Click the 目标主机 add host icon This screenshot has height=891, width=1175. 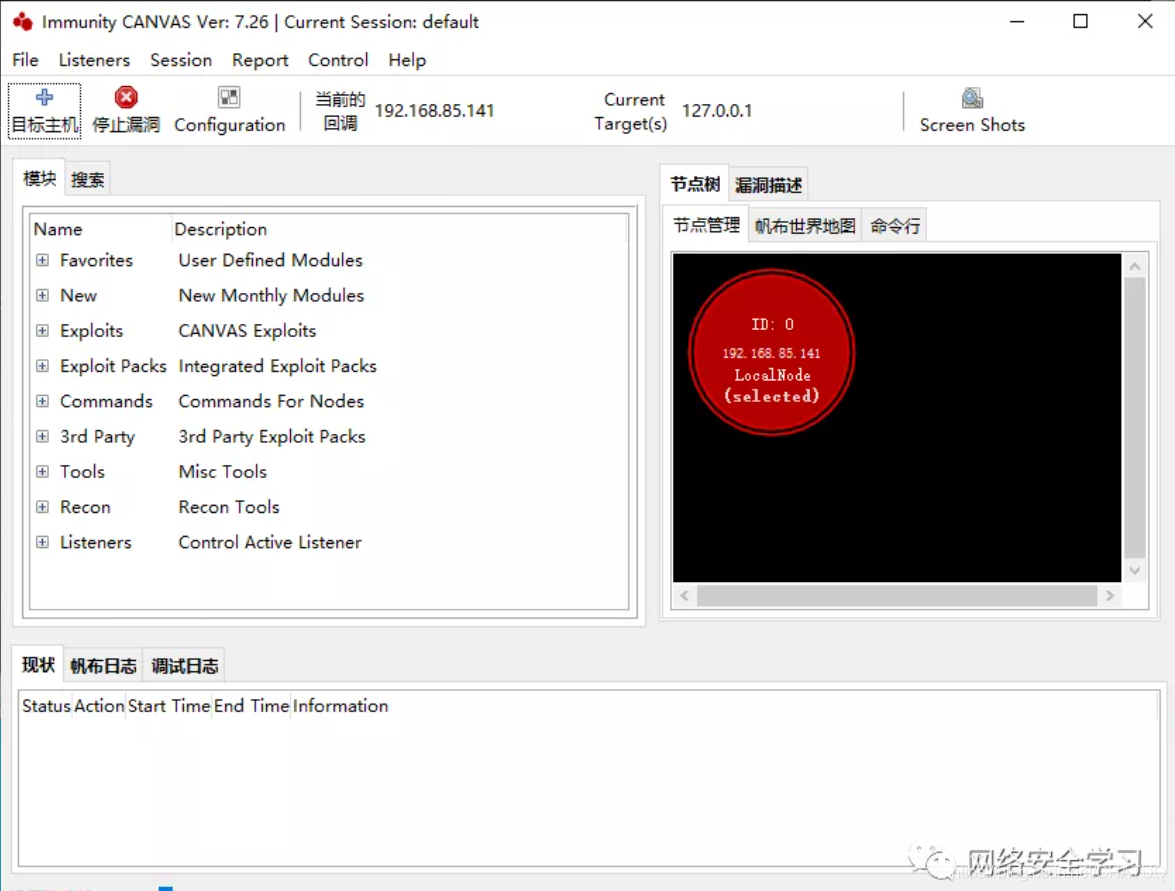(x=44, y=97)
